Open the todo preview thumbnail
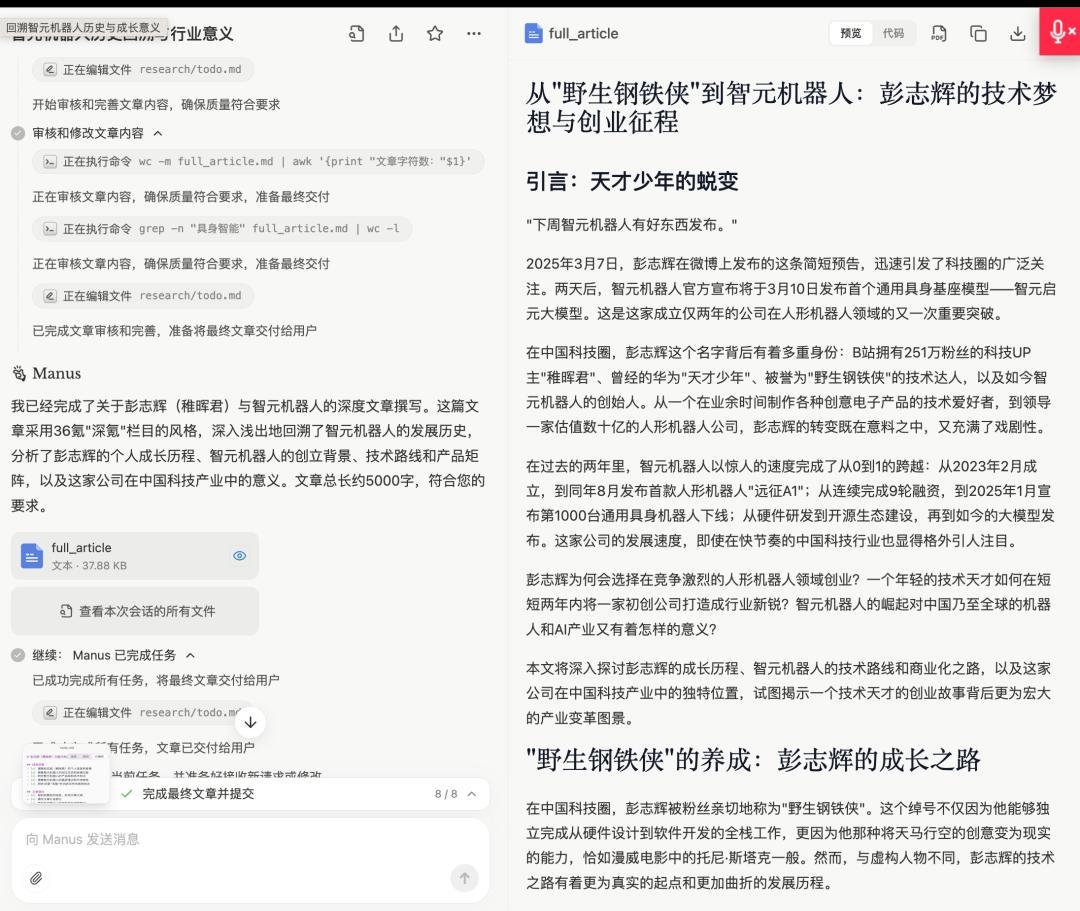1080x911 pixels. tap(66, 773)
